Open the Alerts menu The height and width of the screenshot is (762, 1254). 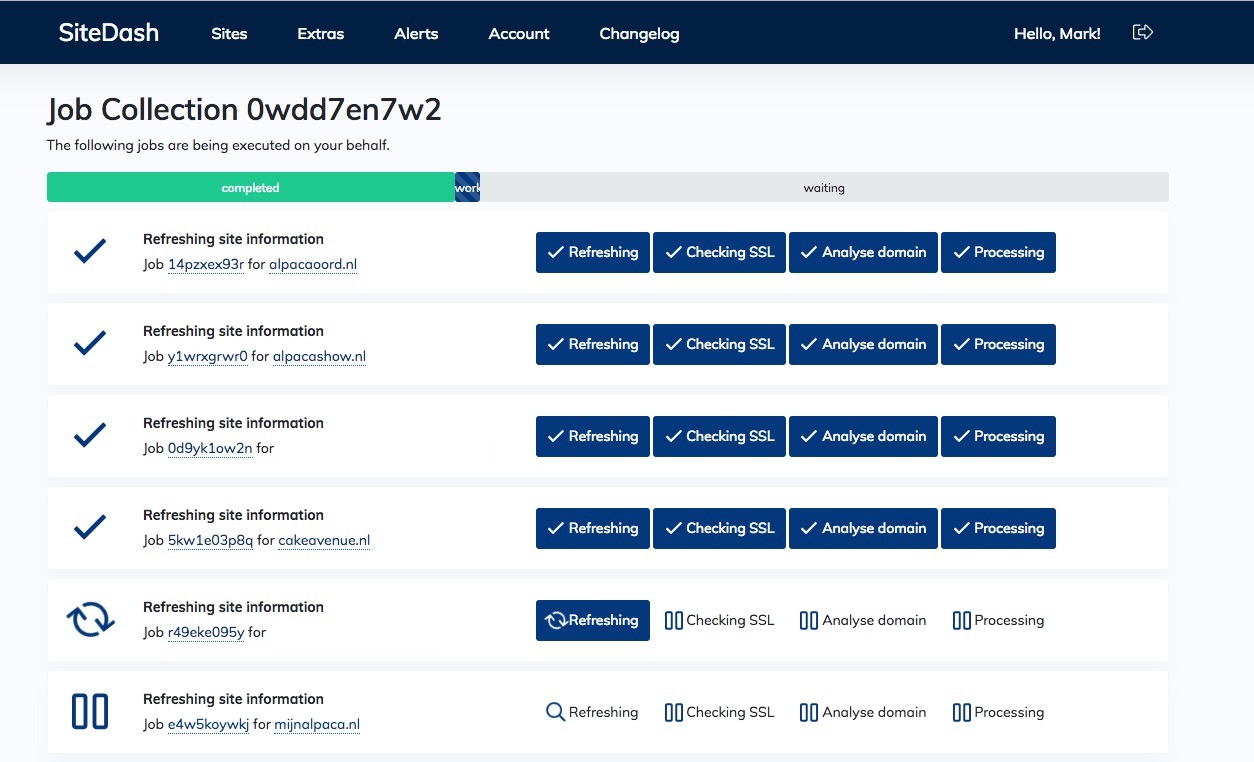(416, 33)
